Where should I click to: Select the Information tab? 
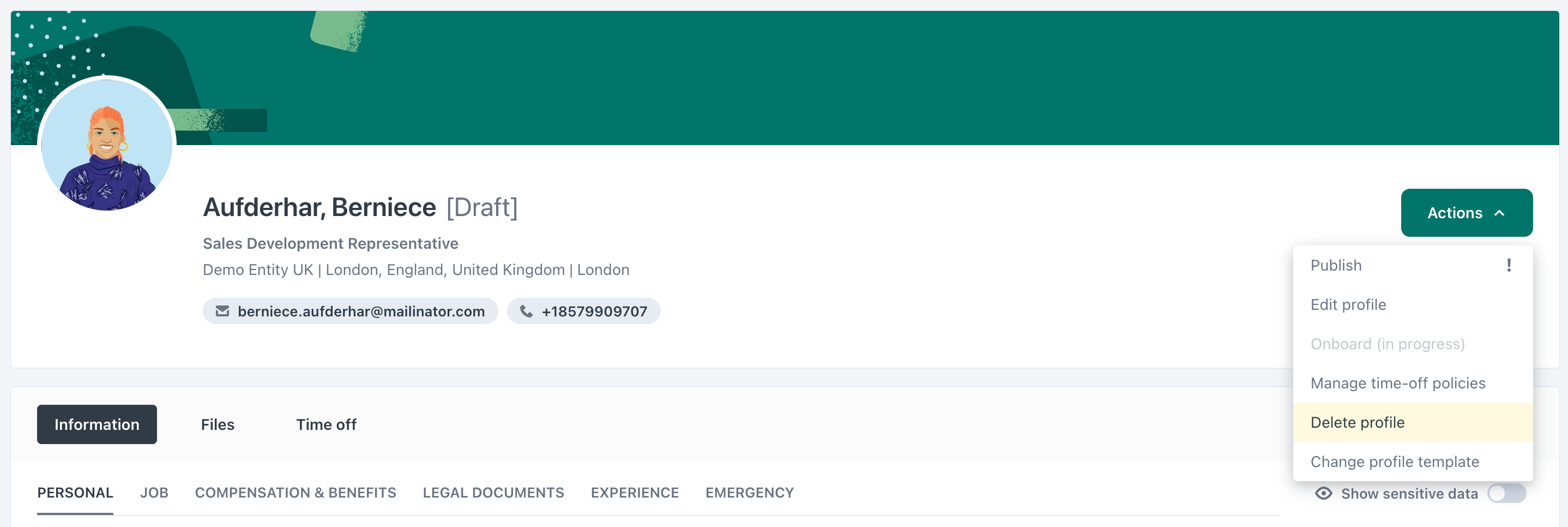[x=97, y=424]
